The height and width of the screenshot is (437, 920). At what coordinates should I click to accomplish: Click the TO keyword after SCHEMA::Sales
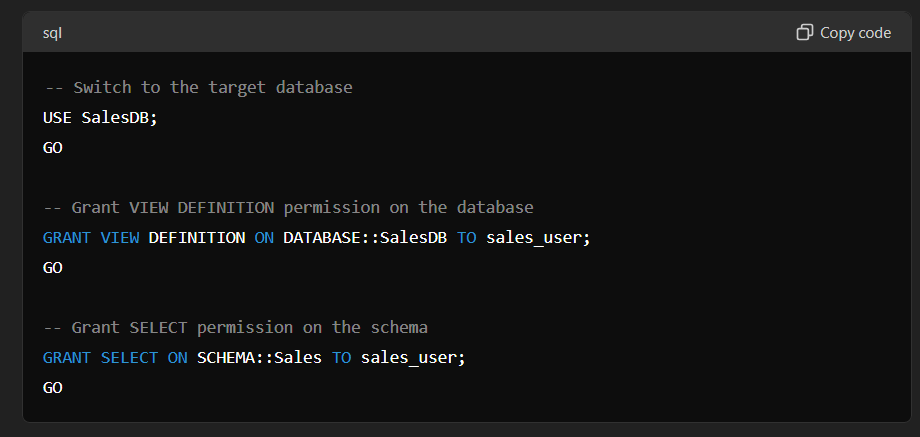pos(341,357)
